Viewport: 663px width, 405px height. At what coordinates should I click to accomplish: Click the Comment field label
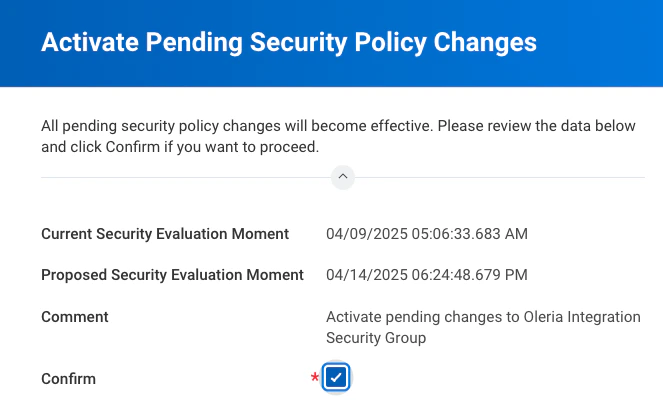75,317
